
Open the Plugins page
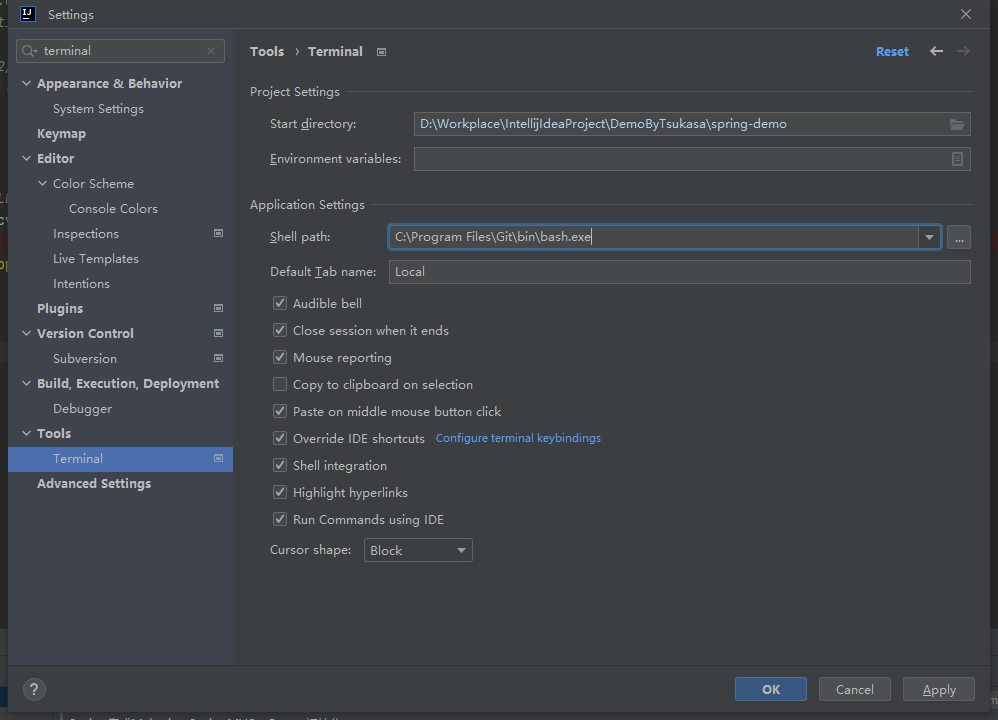point(60,309)
